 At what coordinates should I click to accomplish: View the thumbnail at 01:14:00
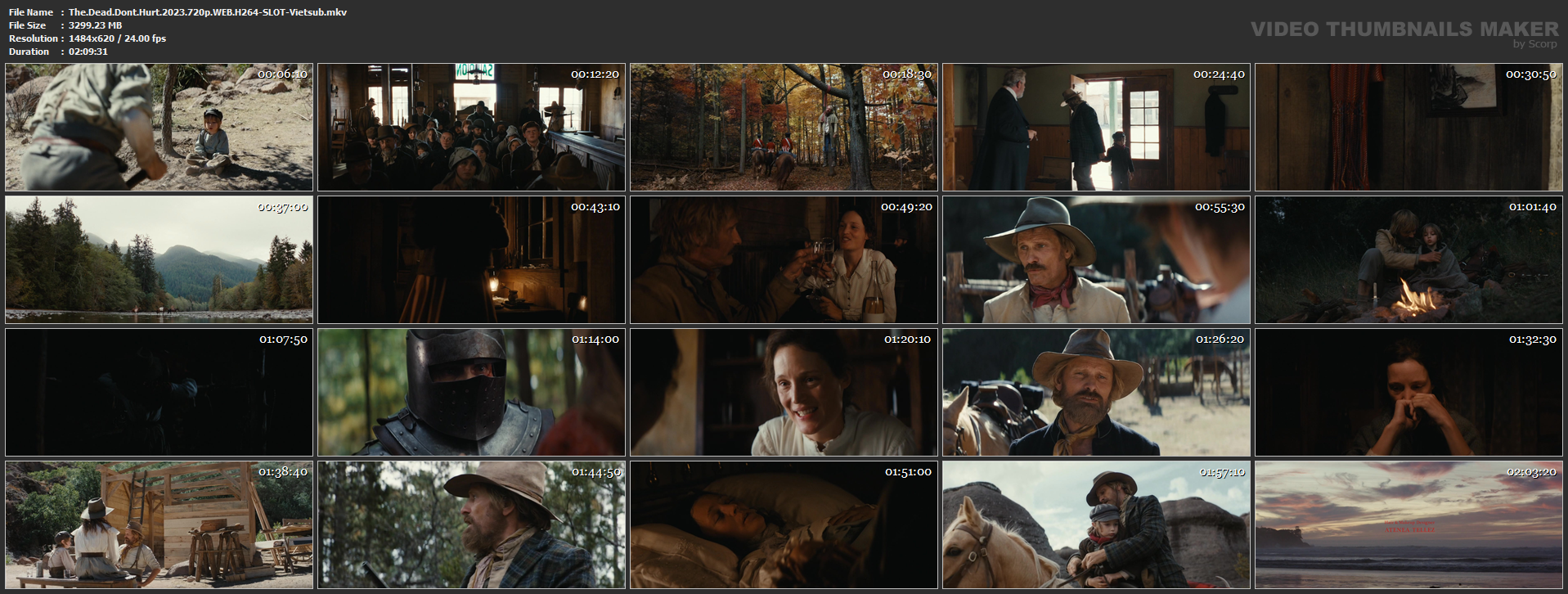tap(471, 392)
